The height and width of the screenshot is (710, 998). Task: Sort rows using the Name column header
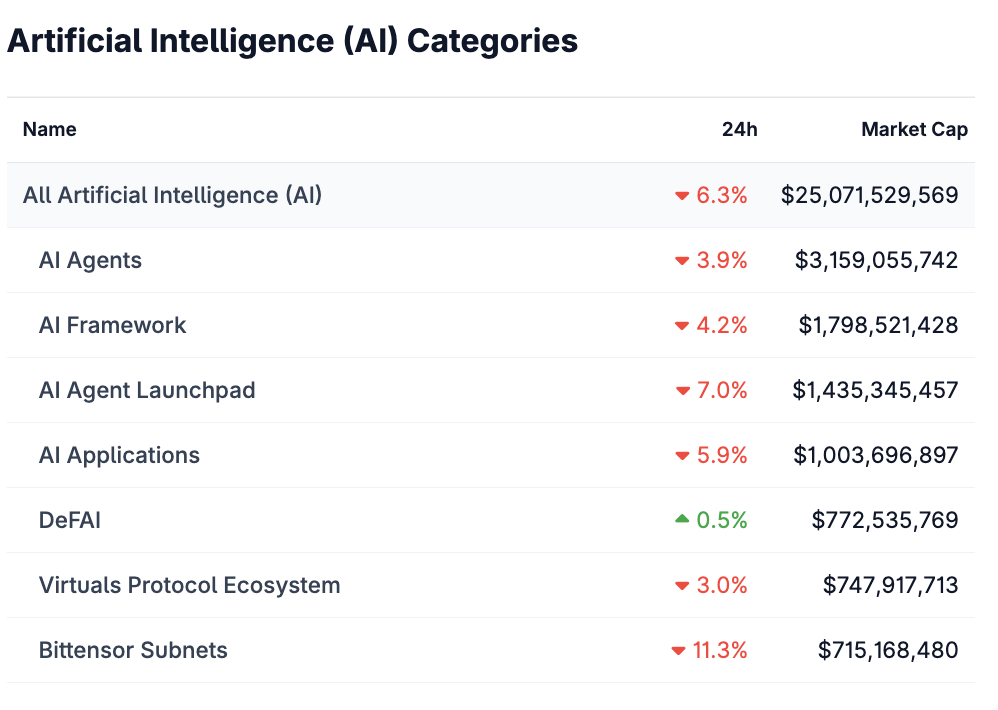click(49, 129)
